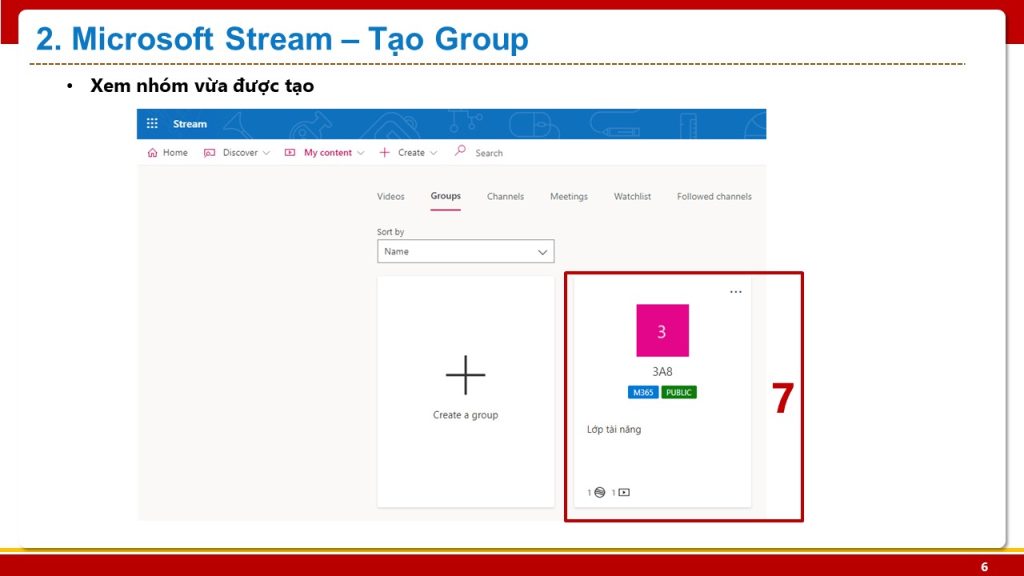
Task: Select the Groups tab
Action: tap(445, 196)
